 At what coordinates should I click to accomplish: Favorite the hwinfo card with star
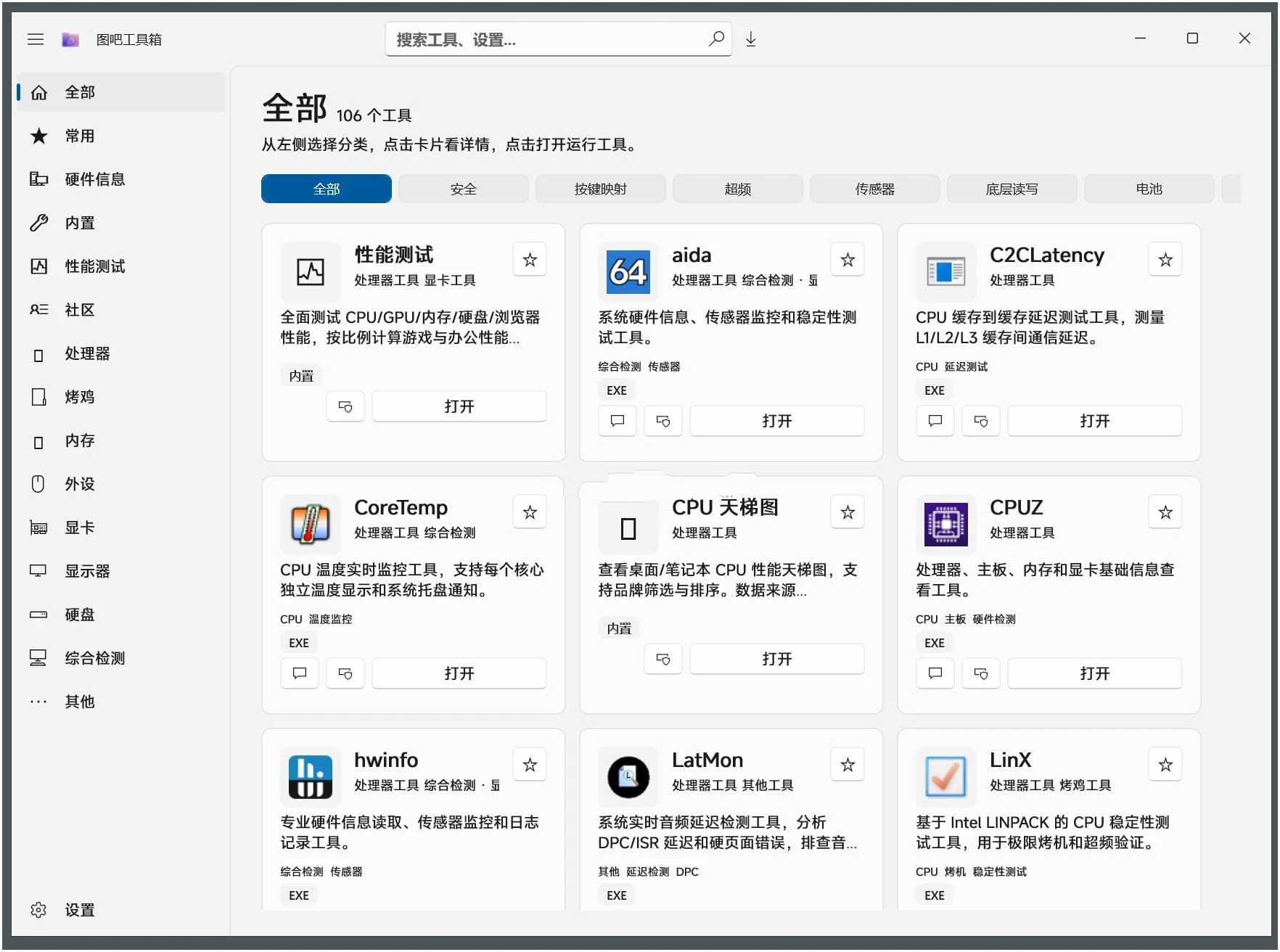coord(530,765)
